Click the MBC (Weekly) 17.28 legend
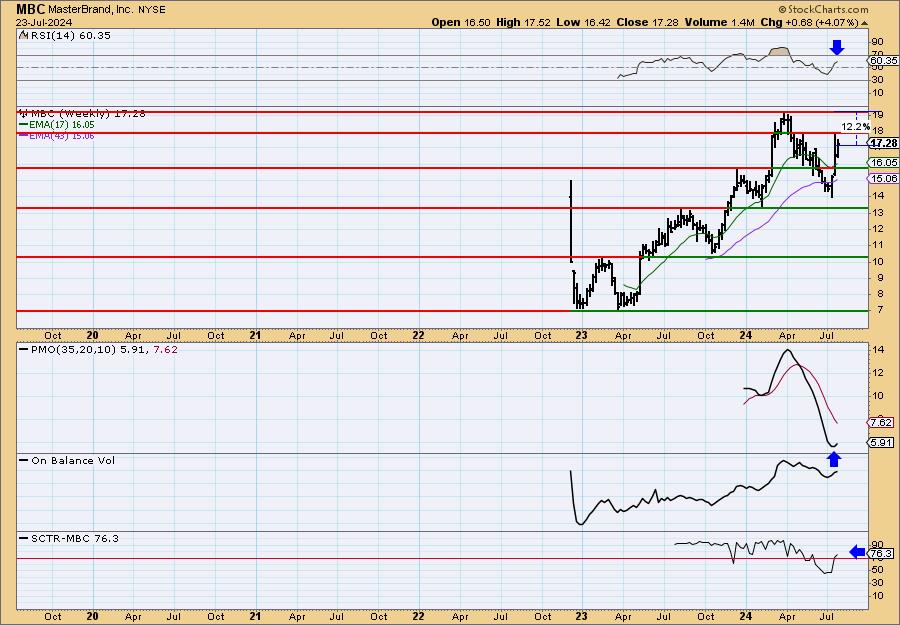 click(x=88, y=114)
